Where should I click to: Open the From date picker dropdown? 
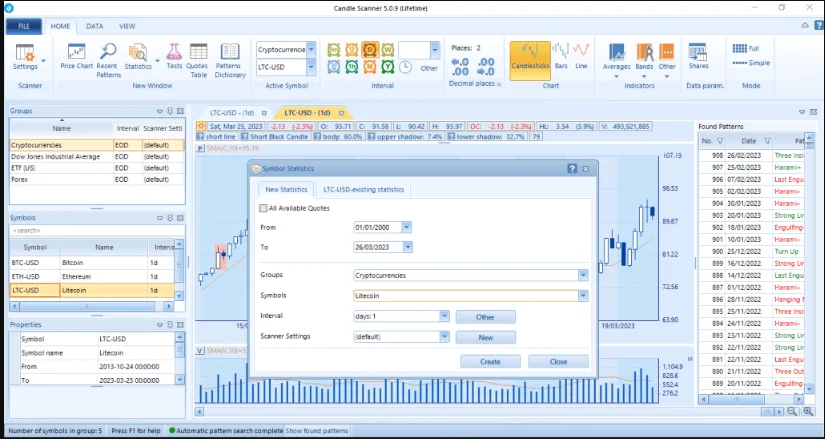pyautogui.click(x=410, y=227)
